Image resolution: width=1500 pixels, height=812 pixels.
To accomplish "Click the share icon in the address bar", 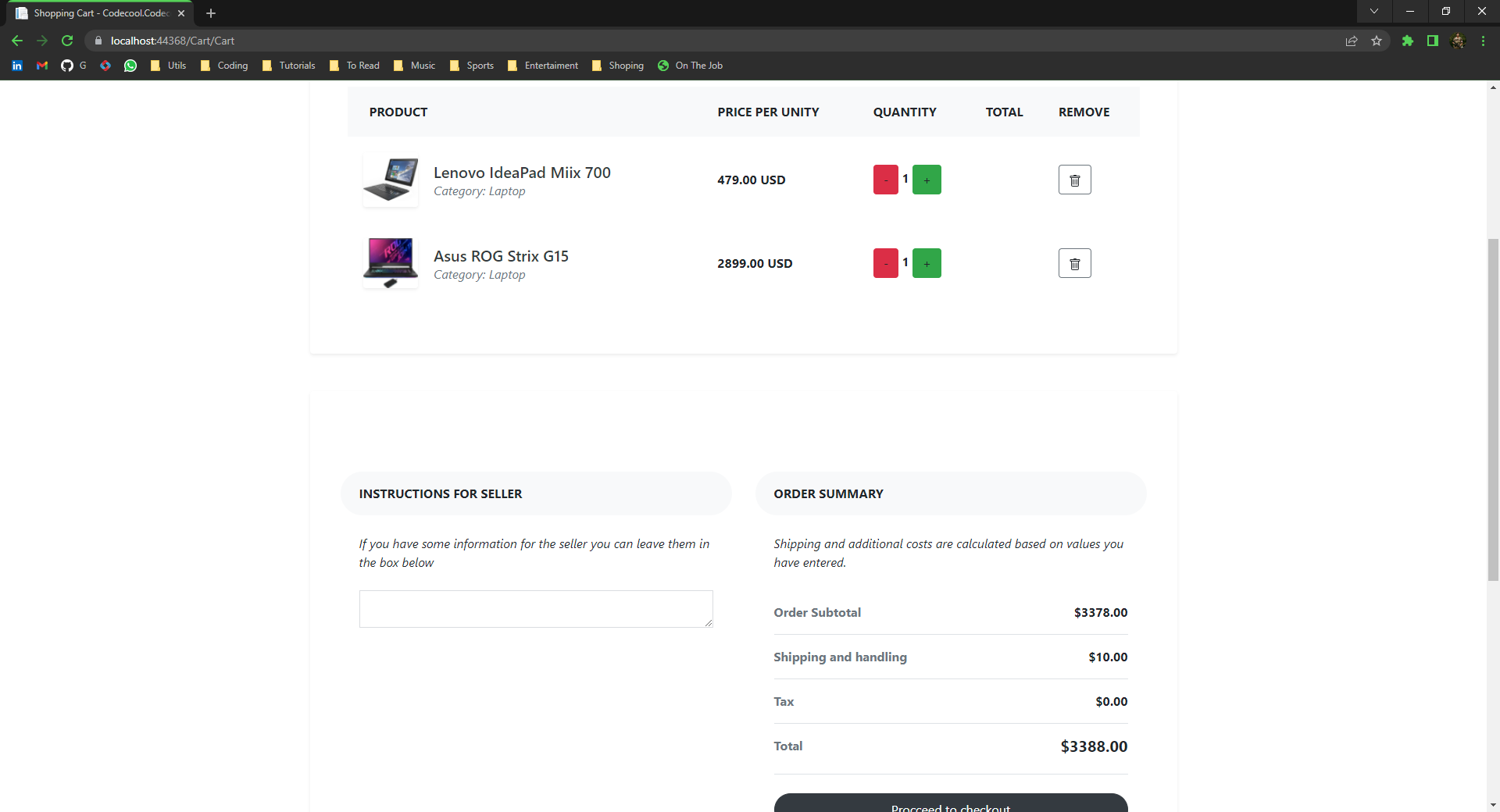I will click(1352, 41).
